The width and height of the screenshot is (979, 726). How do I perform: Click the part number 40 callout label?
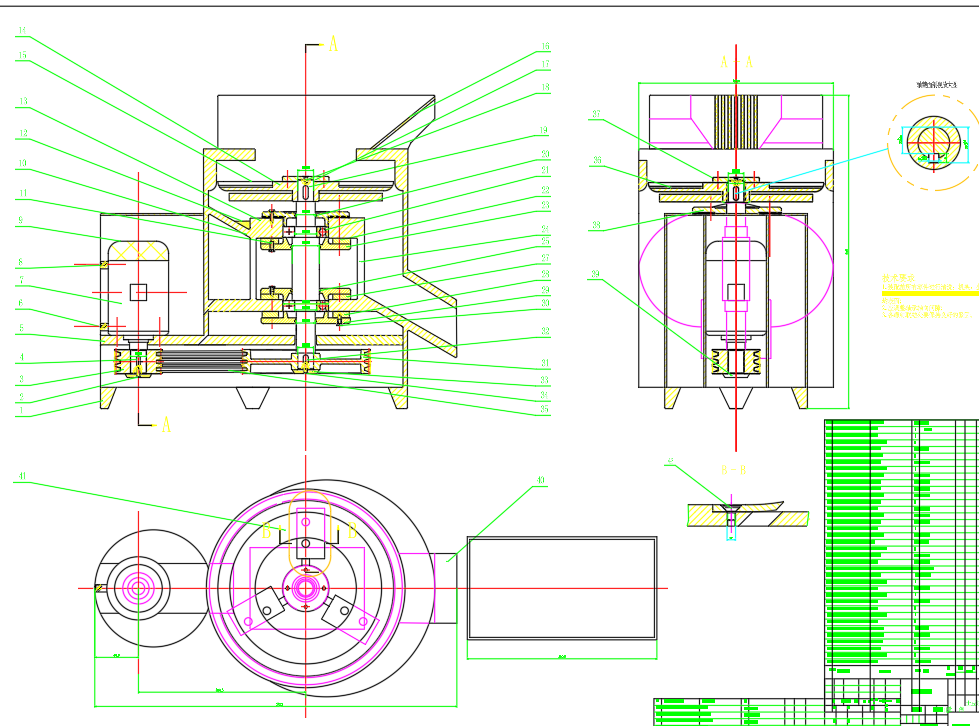coord(540,481)
